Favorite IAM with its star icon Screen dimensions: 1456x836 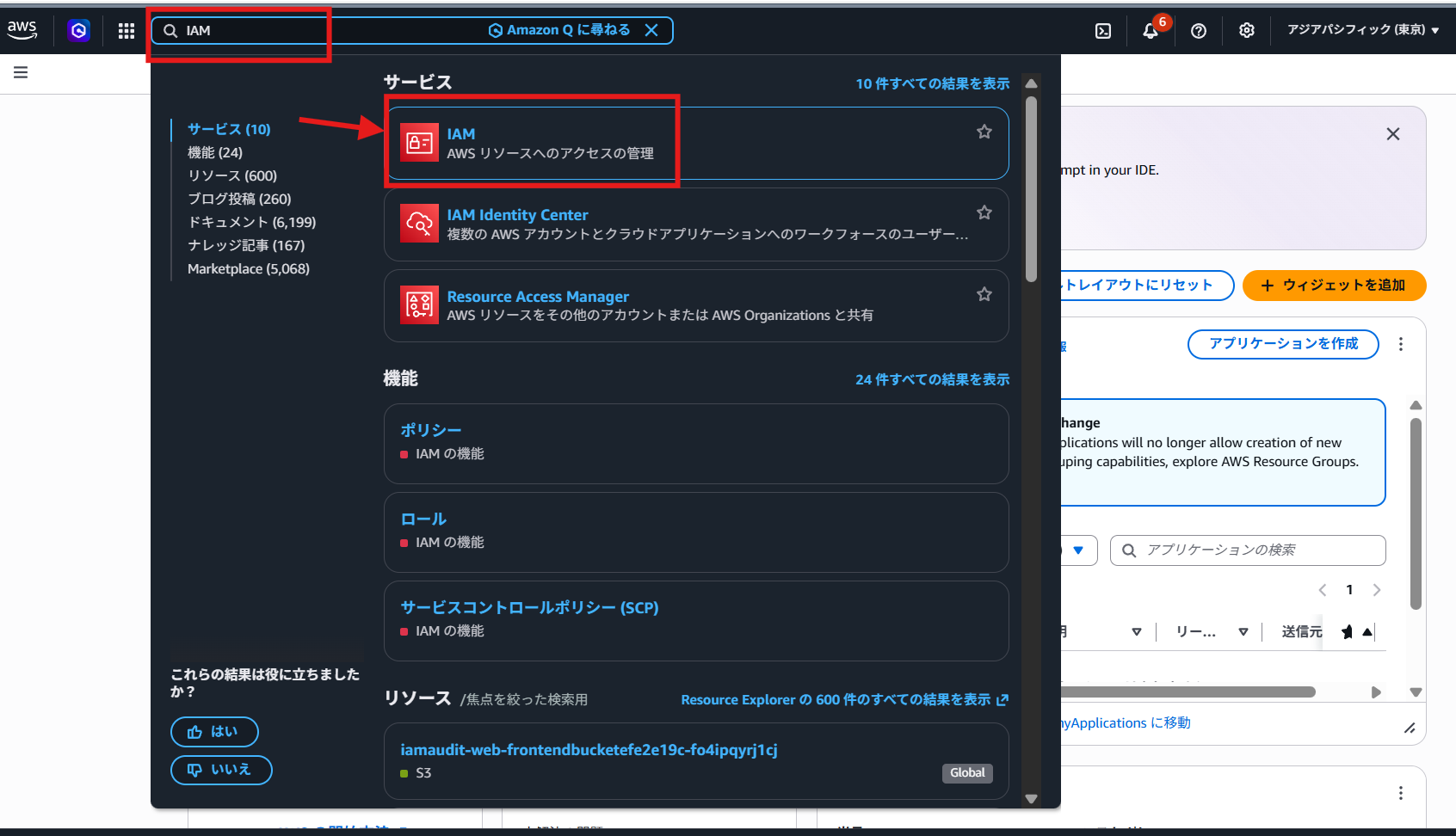(984, 132)
